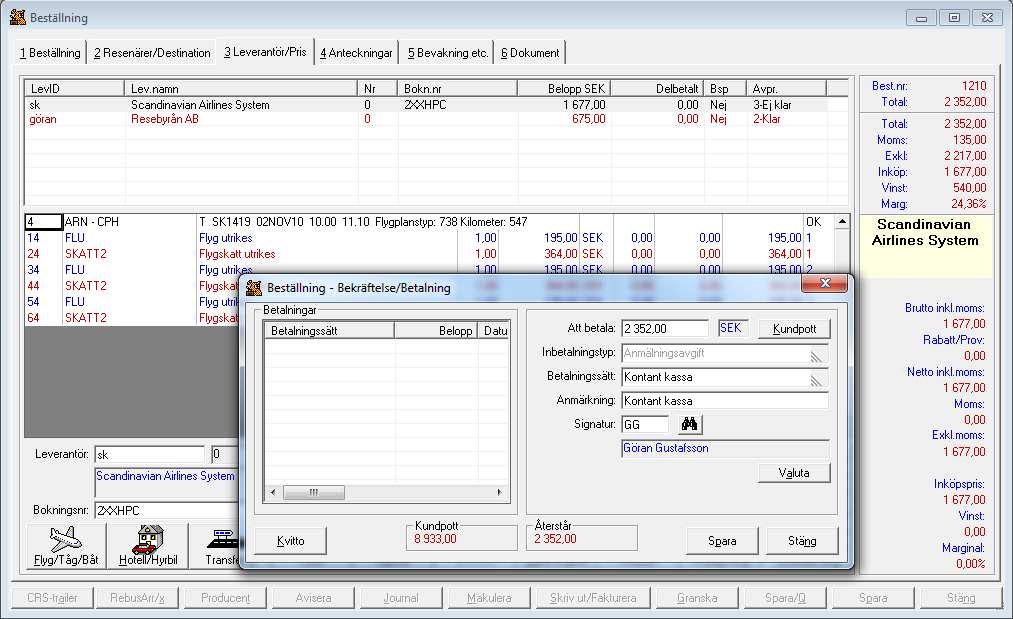Click the price rows scroll-up arrow
Viewport: 1013px width, 619px height.
coord(842,222)
